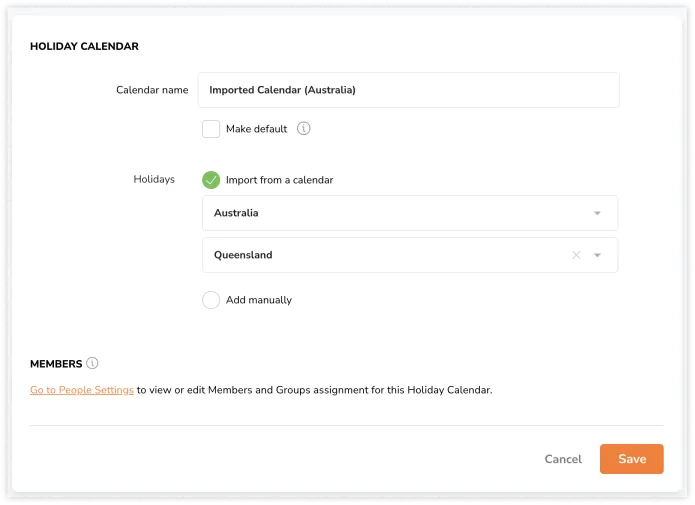Tick the Make default checkbox
695x505 pixels.
coord(211,129)
